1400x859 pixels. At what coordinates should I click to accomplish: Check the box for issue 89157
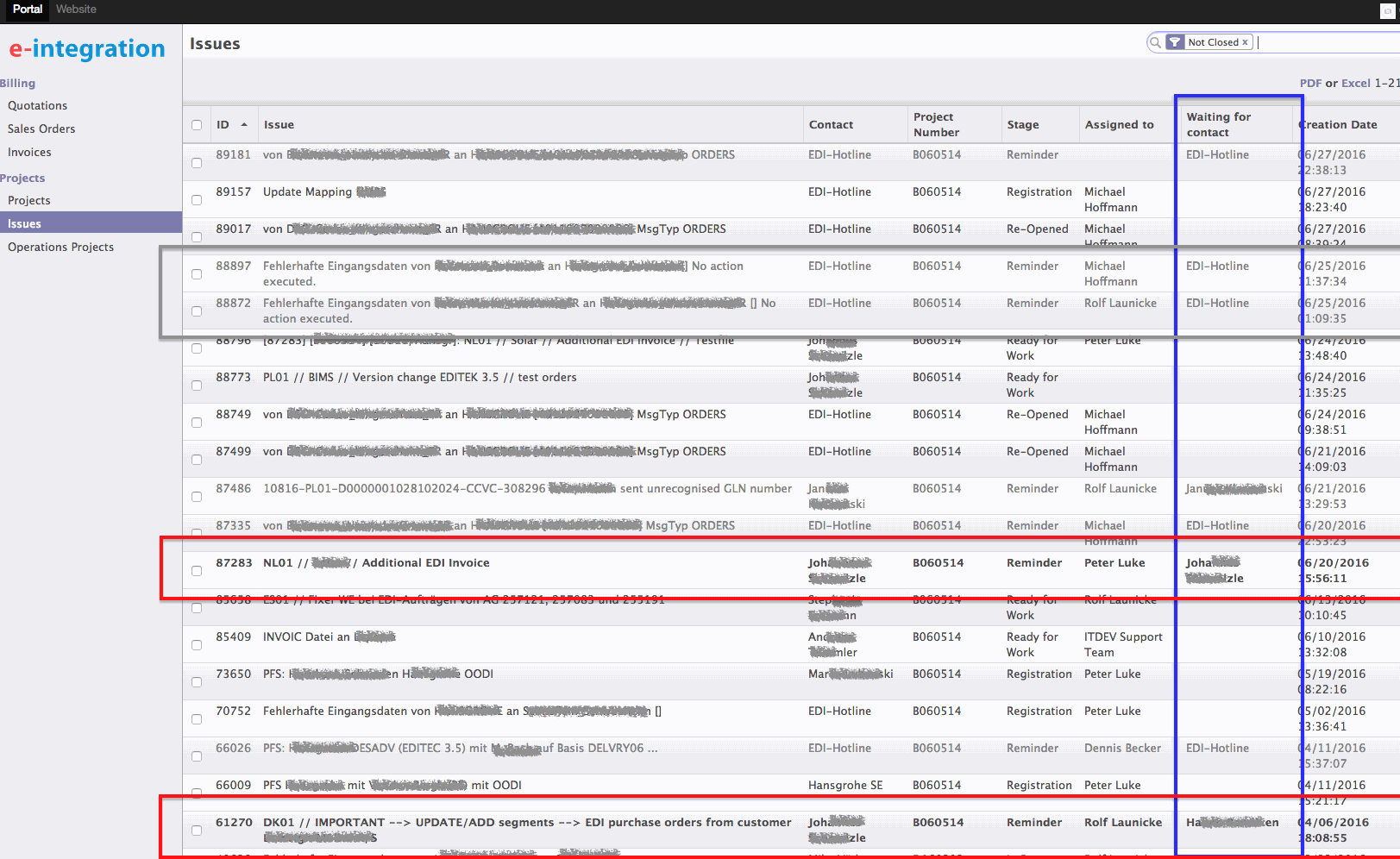click(197, 200)
